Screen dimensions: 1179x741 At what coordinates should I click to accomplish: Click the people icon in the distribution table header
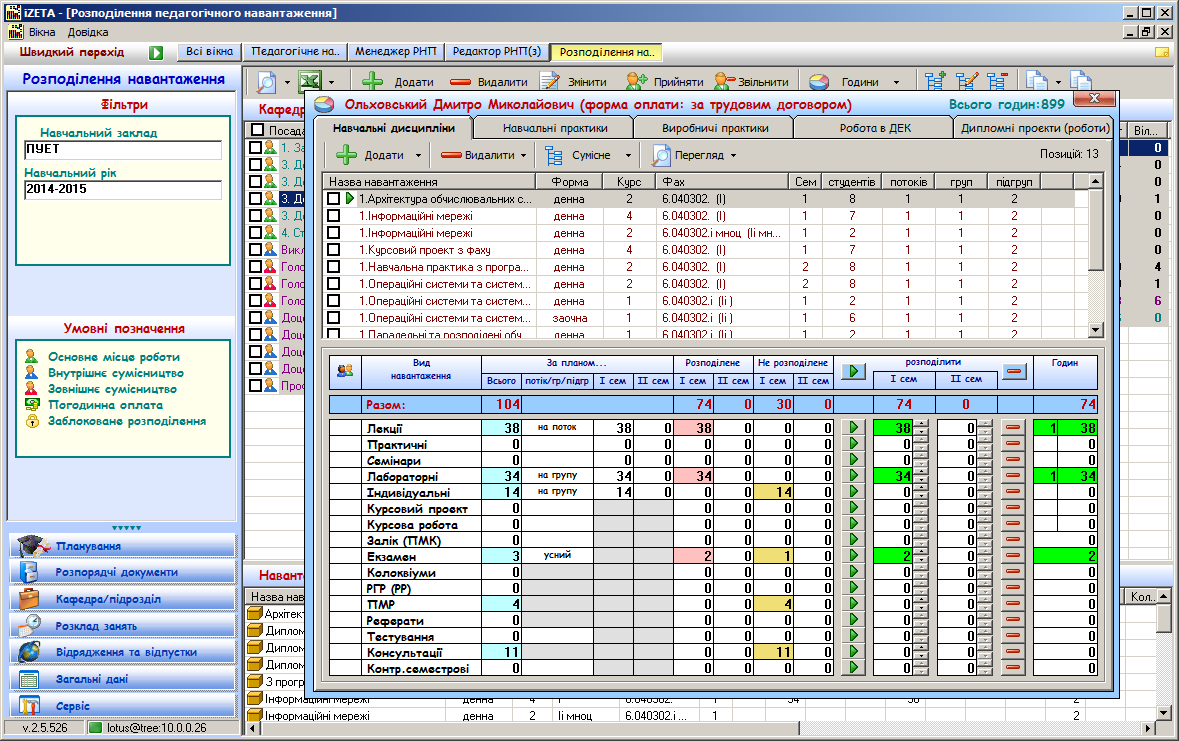click(345, 371)
